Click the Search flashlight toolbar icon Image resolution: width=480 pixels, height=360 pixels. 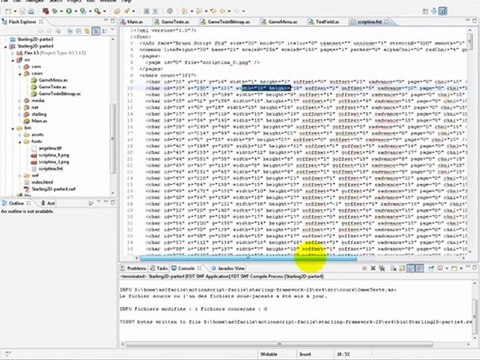pyautogui.click(x=127, y=11)
